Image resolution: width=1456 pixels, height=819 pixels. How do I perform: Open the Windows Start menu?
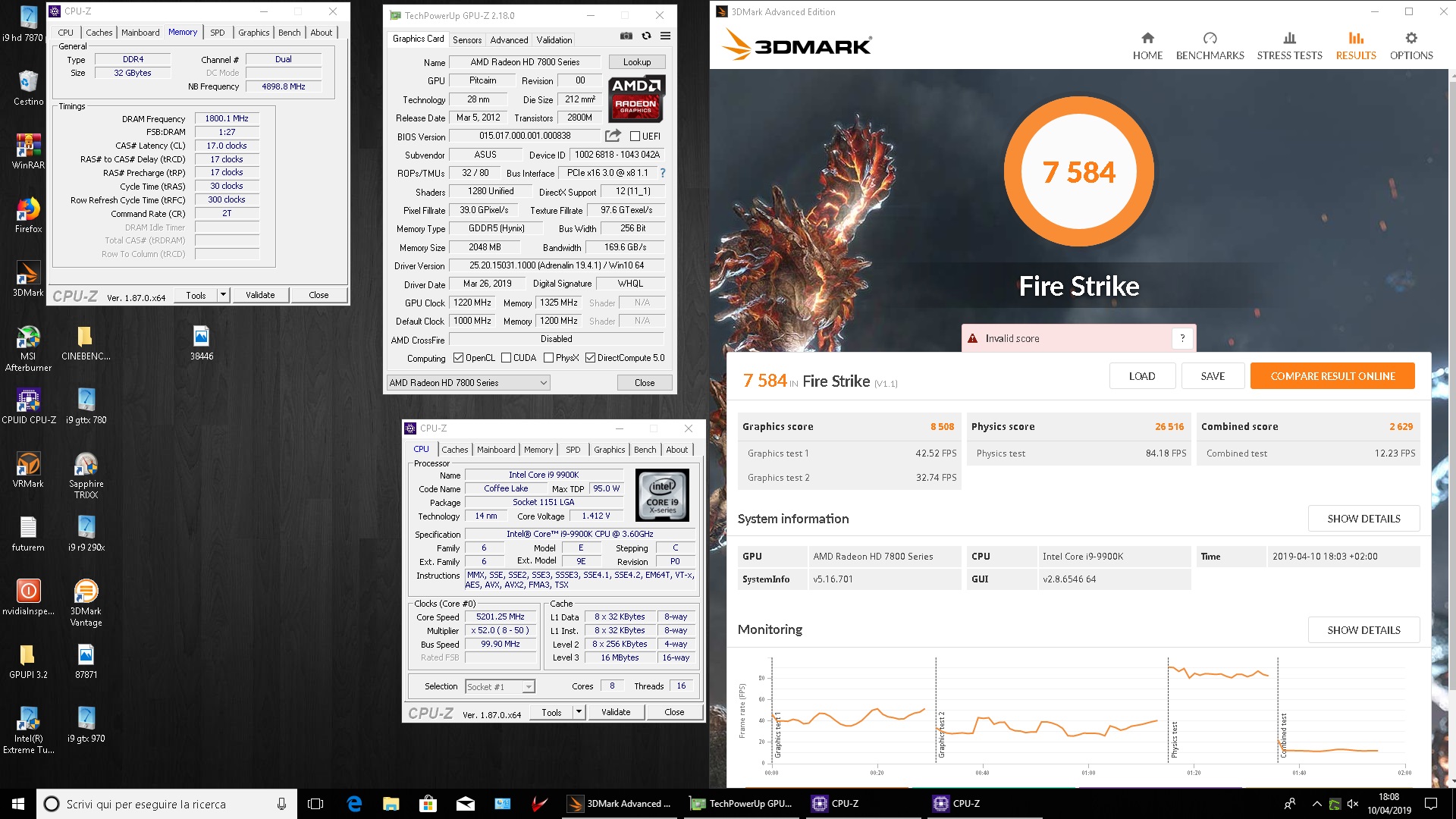pyautogui.click(x=18, y=804)
